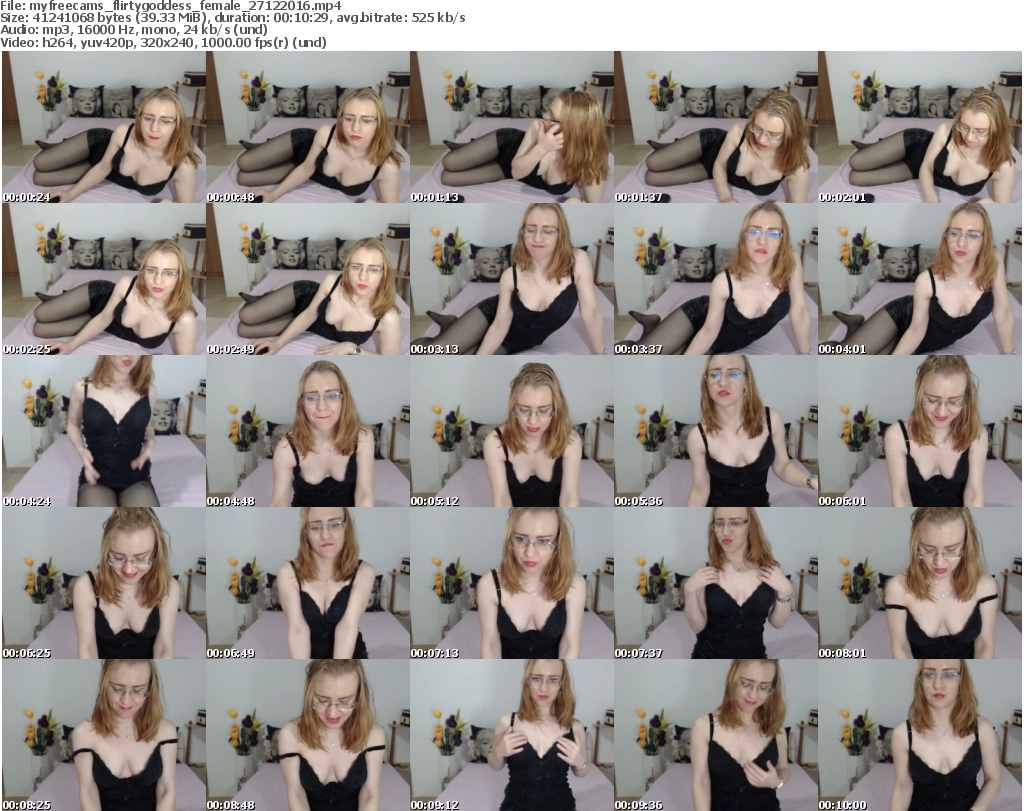Select the final frame at 00:10:00
The width and height of the screenshot is (1024, 811).
919,735
